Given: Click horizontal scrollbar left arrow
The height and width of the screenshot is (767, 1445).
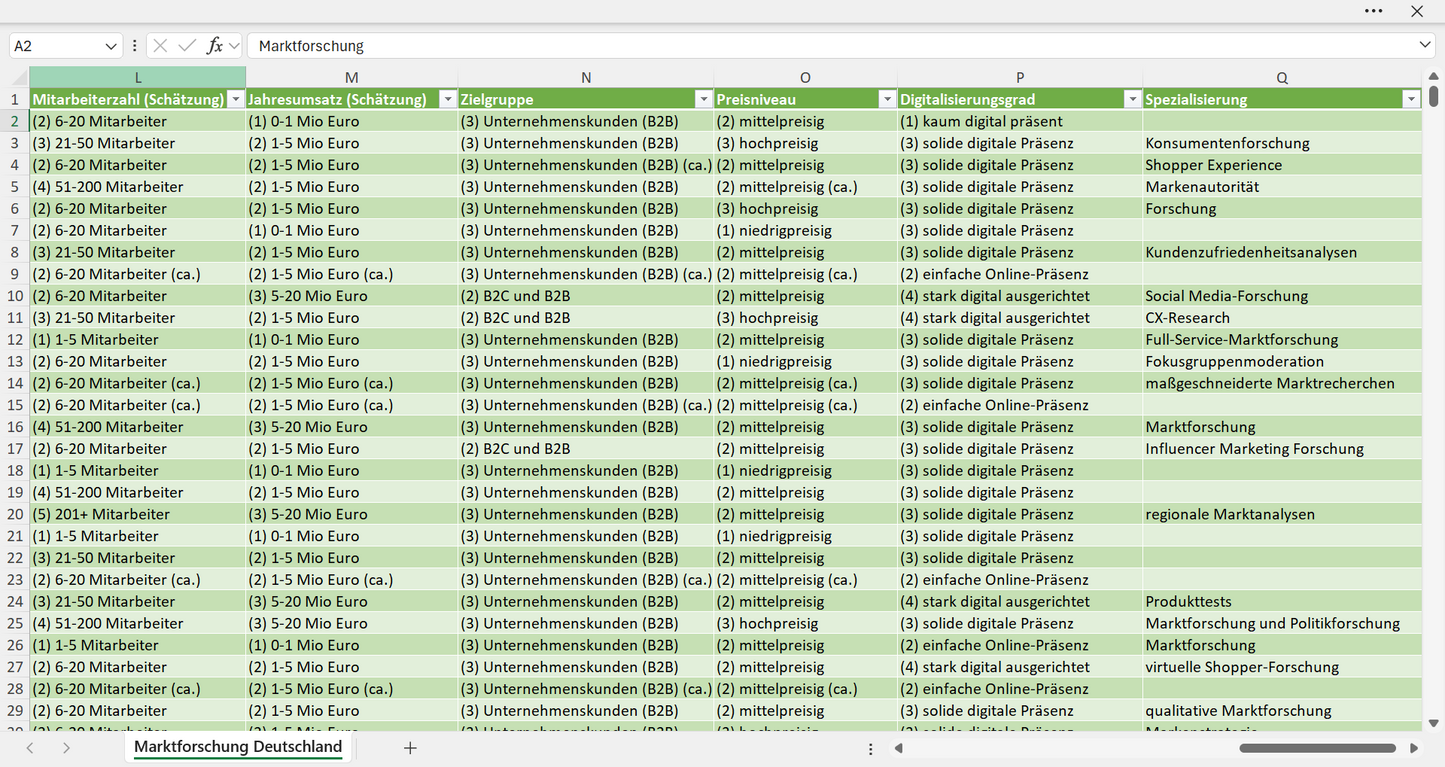Looking at the screenshot, I should tap(899, 748).
